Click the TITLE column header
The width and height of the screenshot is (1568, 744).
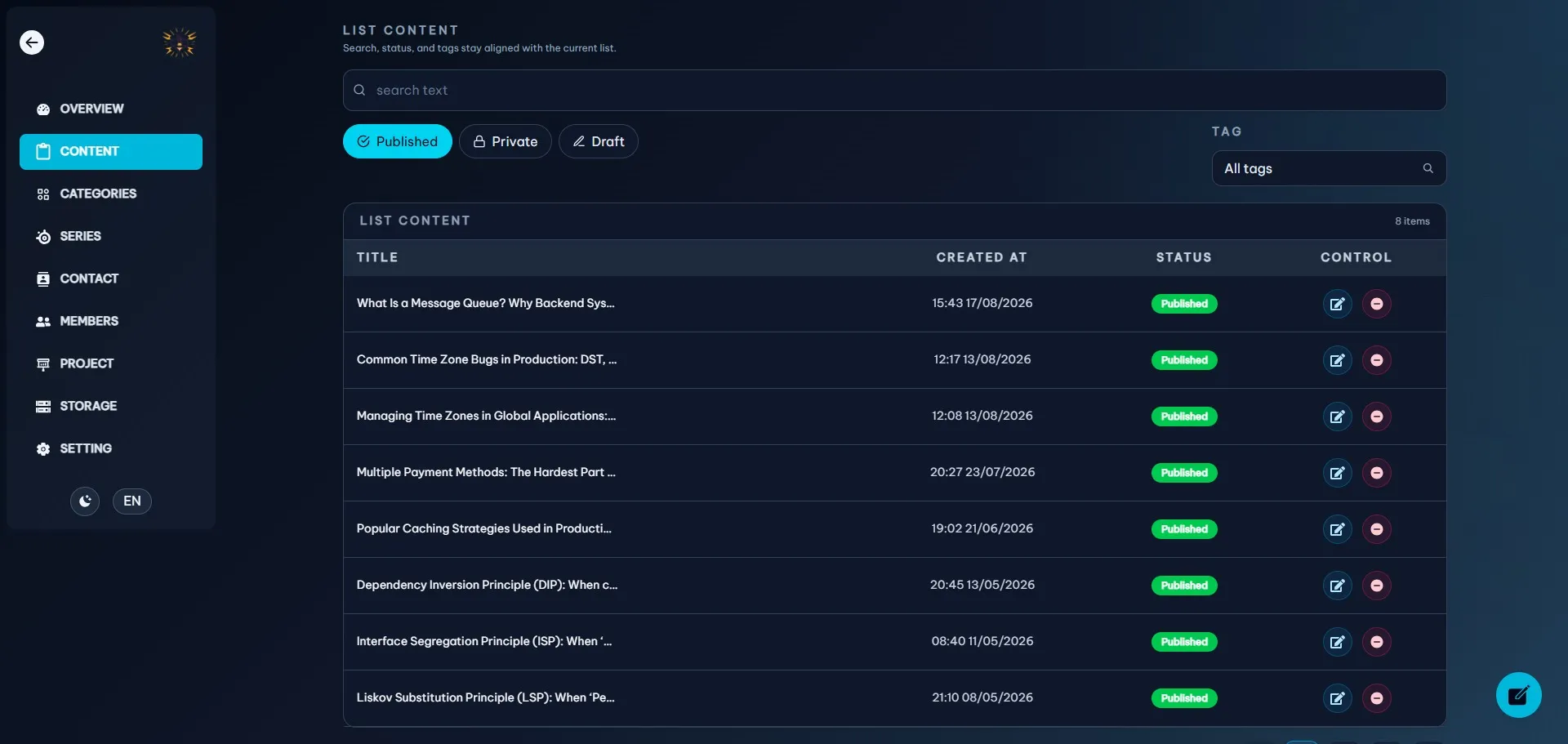tap(377, 258)
